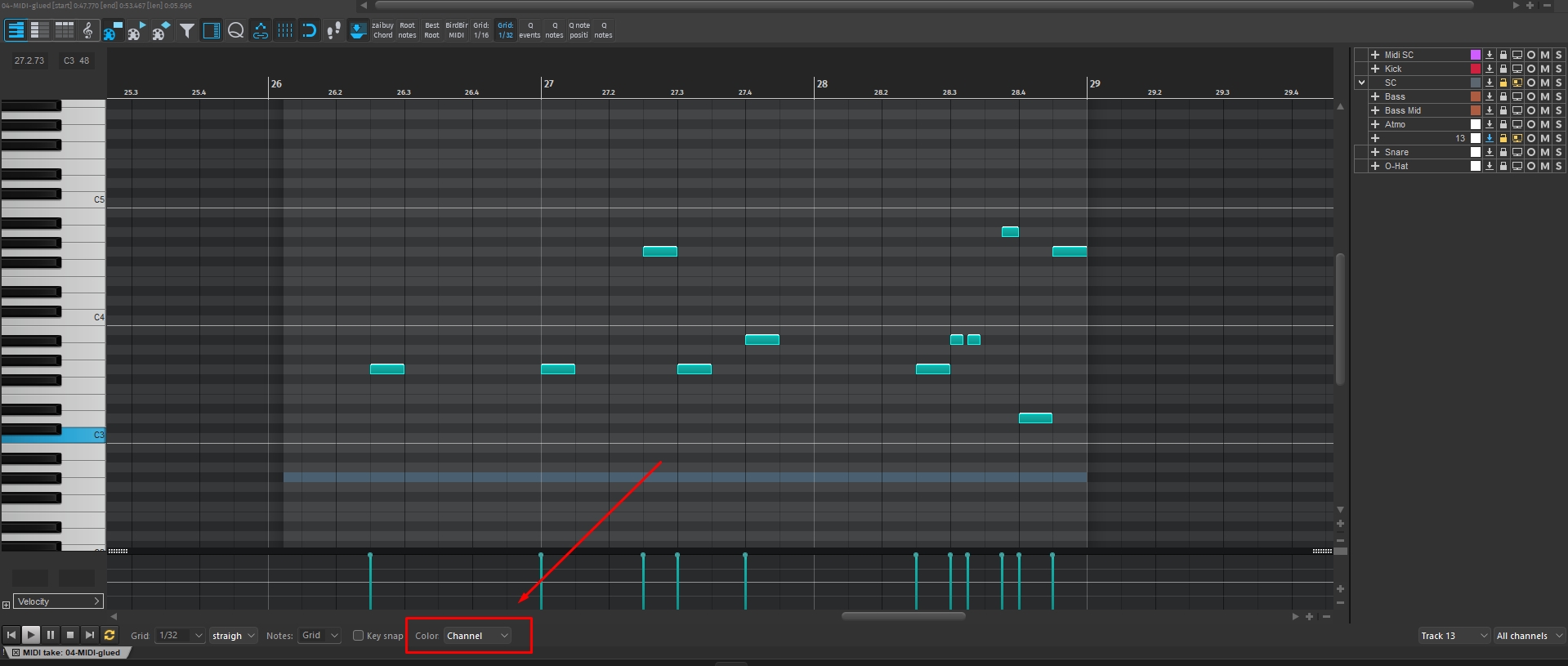Enable the Key snap checkbox
Image resolution: width=1568 pixels, height=666 pixels.
click(x=358, y=635)
